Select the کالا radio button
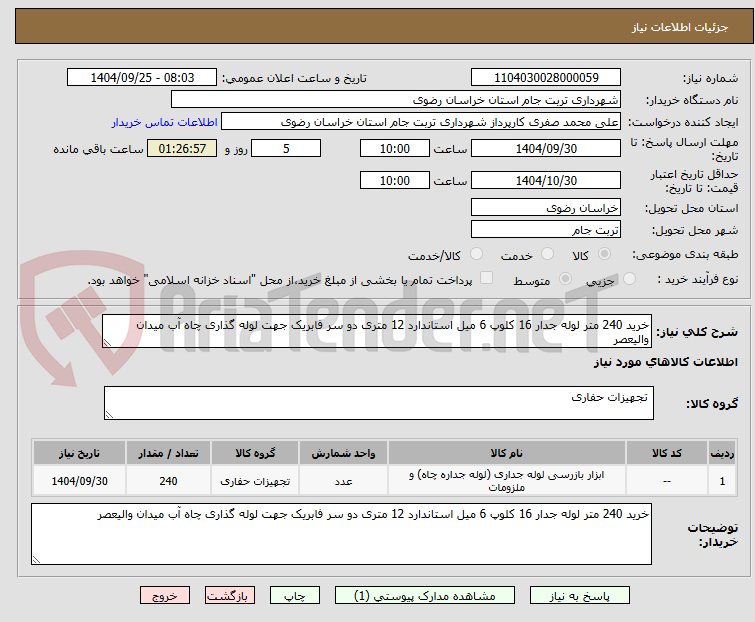 coord(604,254)
